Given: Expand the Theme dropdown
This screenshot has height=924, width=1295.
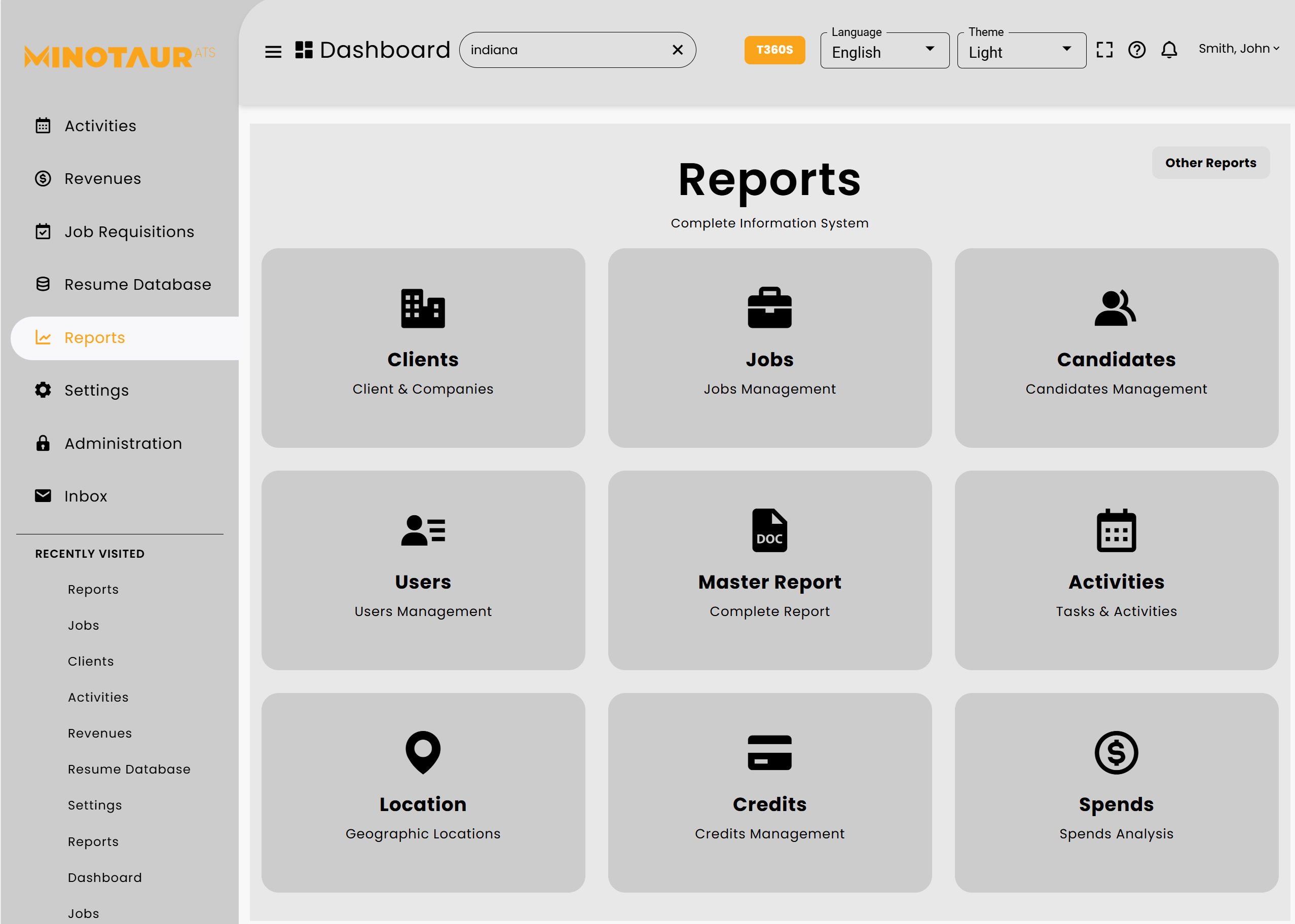Looking at the screenshot, I should pyautogui.click(x=1021, y=51).
